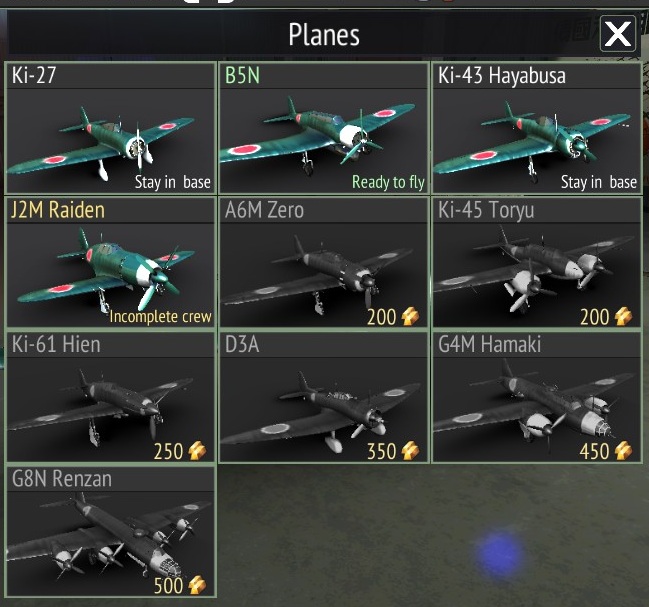This screenshot has width=649, height=607.
Task: Click the D3A title label
Action: [242, 344]
